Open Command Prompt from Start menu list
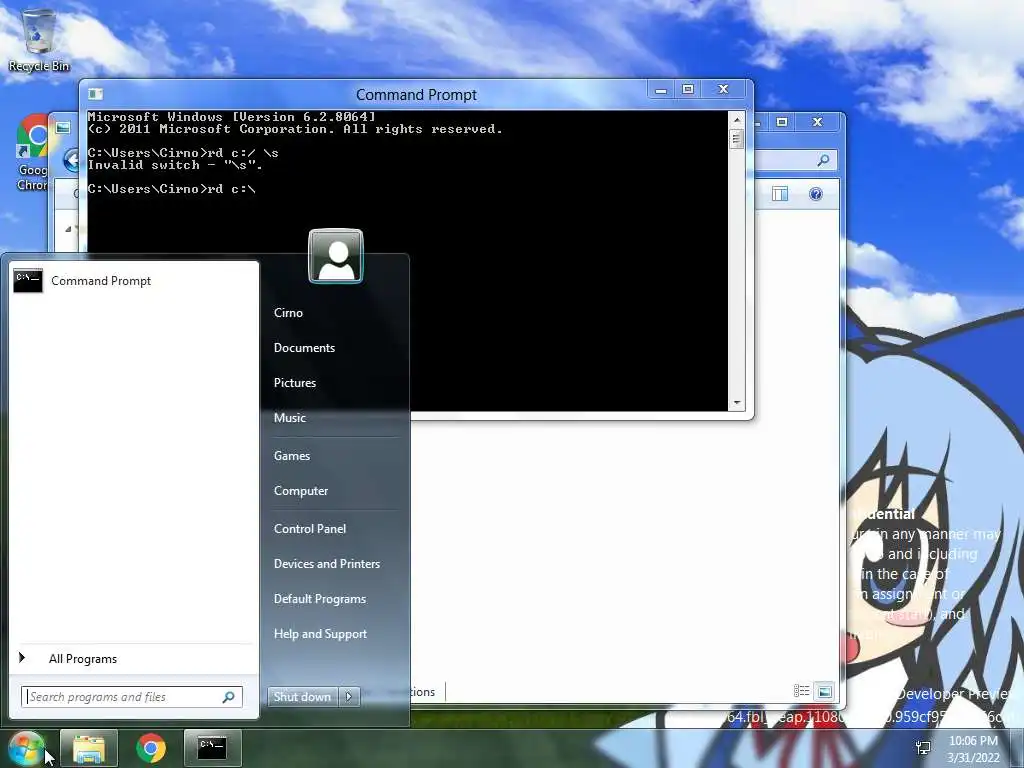 (x=134, y=281)
